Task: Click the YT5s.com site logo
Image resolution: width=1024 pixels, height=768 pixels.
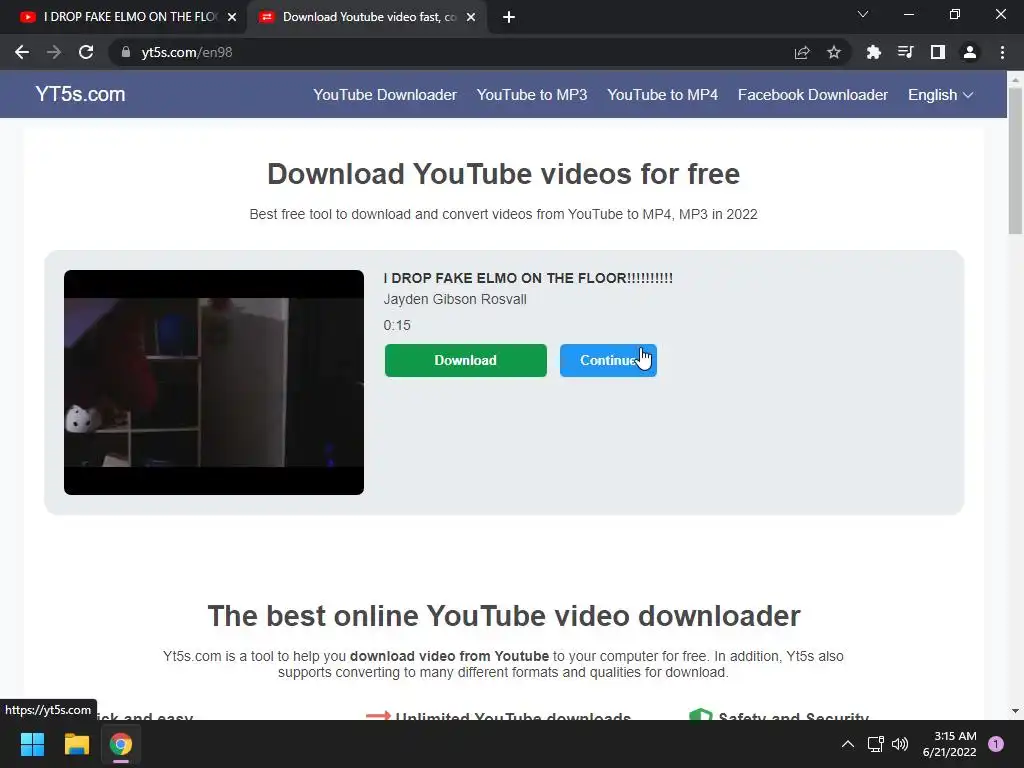Action: point(80,94)
